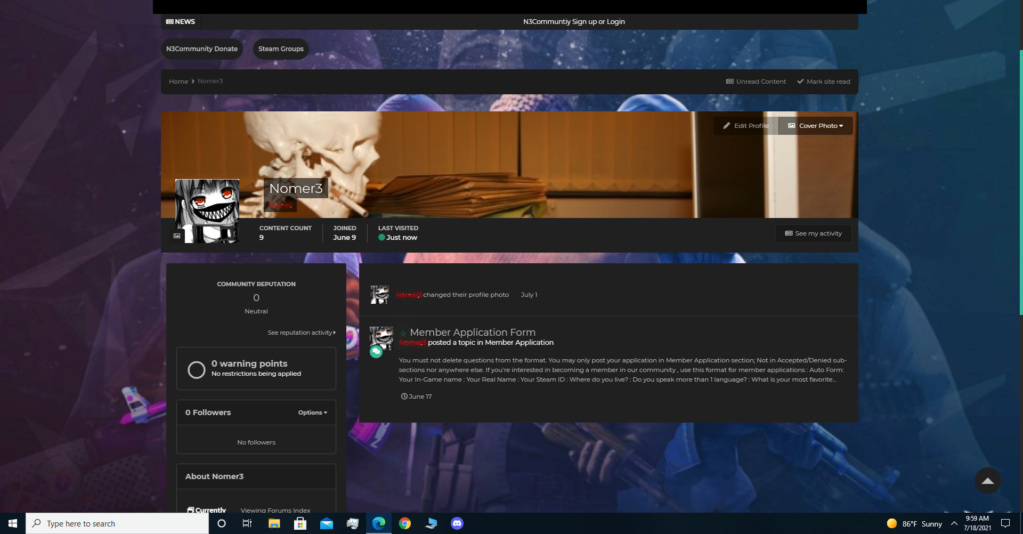
Task: Click Mark site read
Action: click(823, 82)
